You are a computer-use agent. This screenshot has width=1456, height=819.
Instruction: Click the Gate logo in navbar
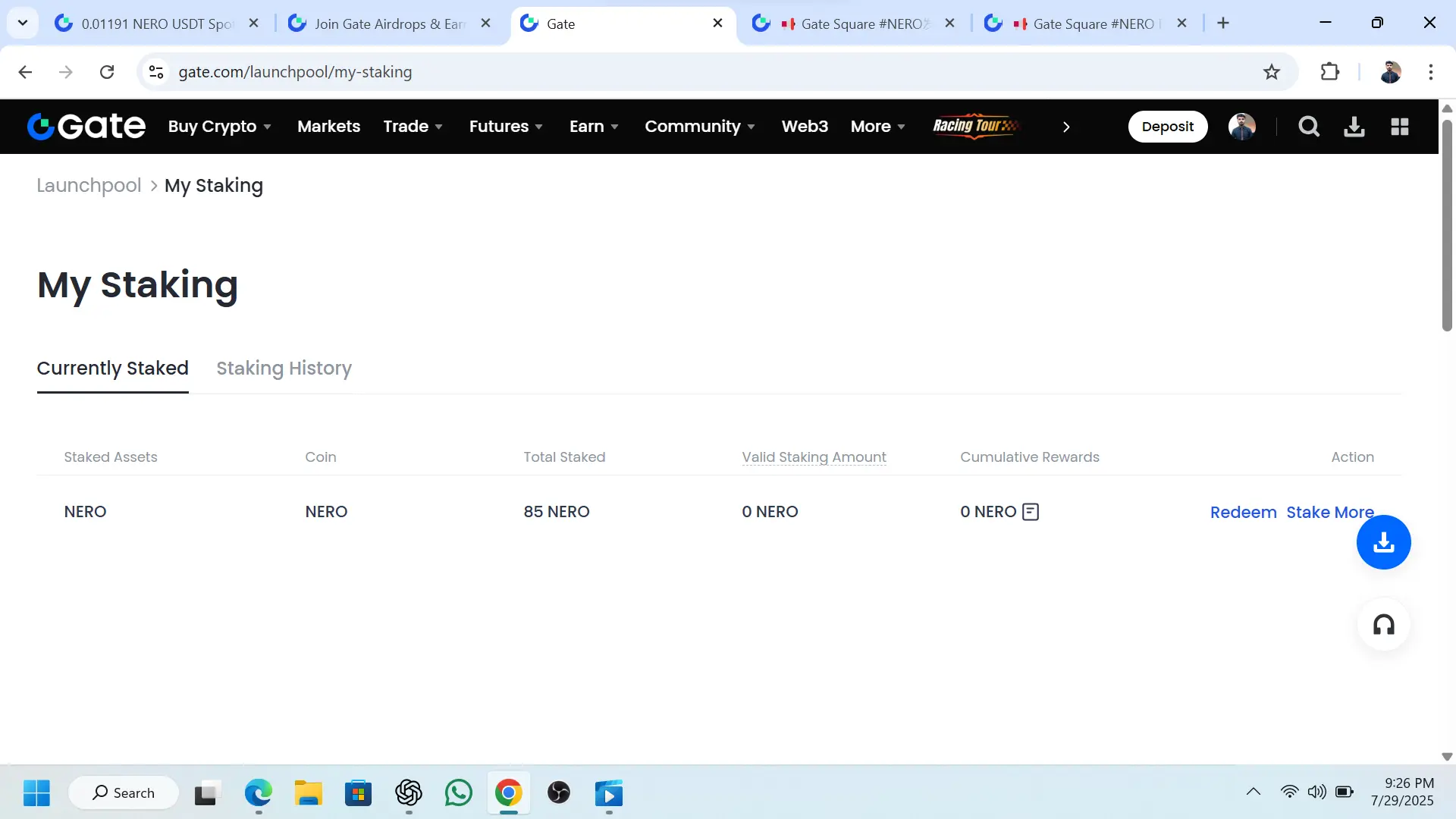pos(86,127)
